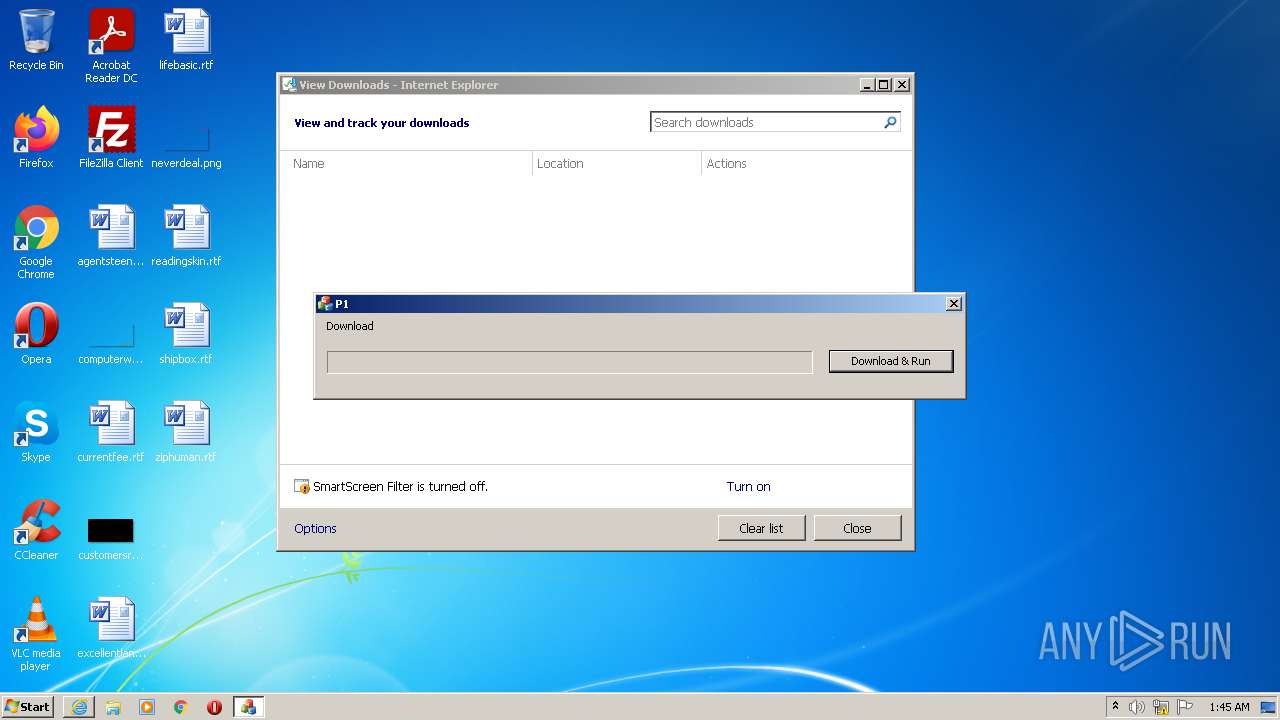Select ziphuman.rtf document icon
This screenshot has height=720, width=1280.
pos(186,432)
